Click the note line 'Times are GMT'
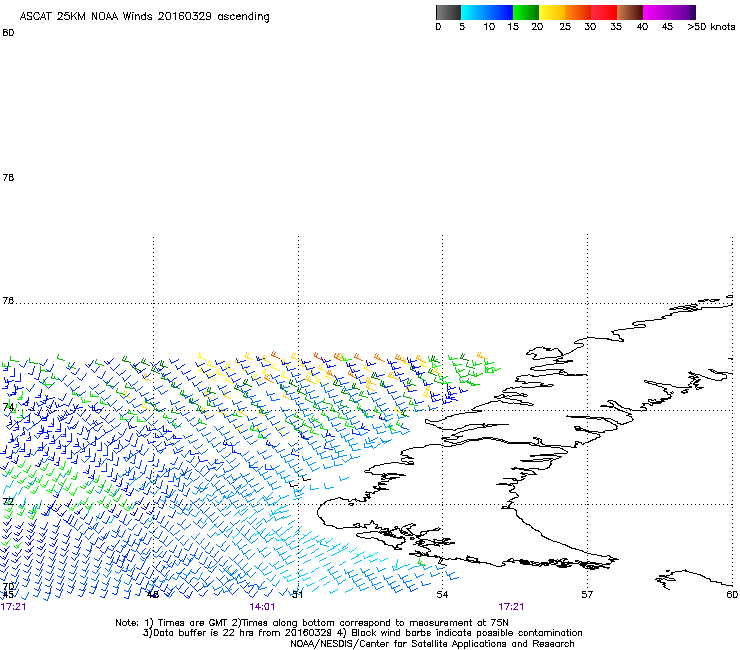This screenshot has width=740, height=650. (x=193, y=623)
